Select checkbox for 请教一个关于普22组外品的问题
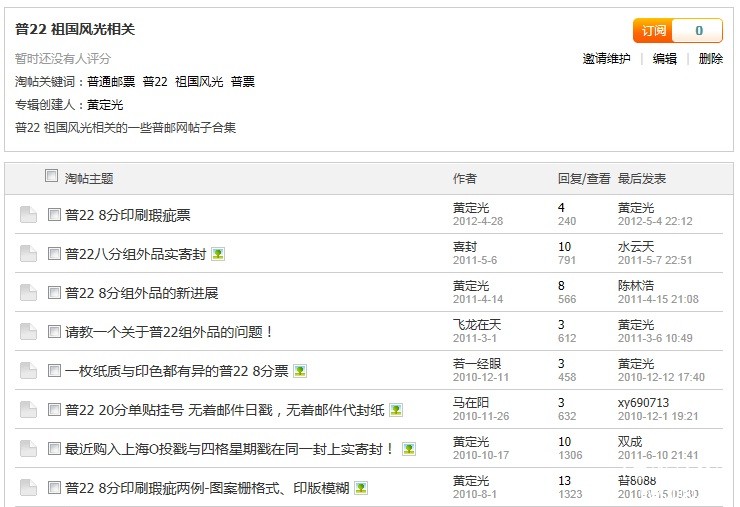This screenshot has width=740, height=507. coord(55,332)
